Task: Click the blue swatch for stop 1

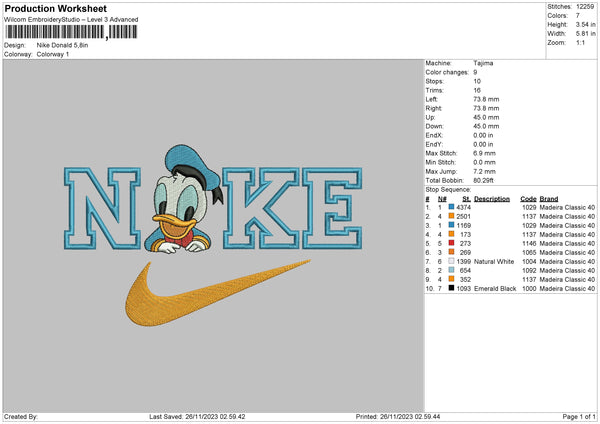Action: pos(452,206)
